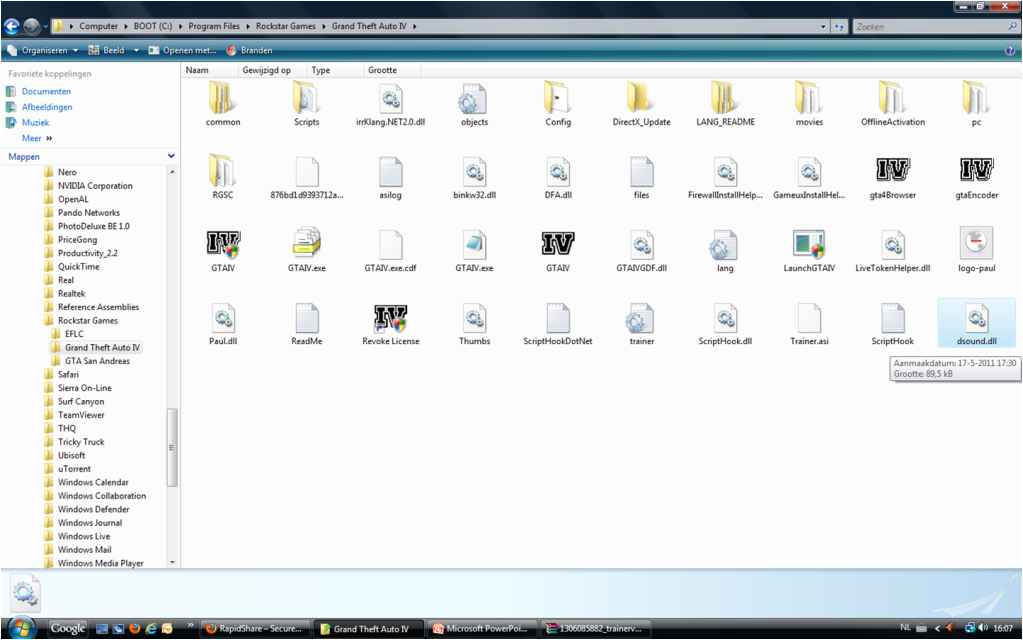Image resolution: width=1023 pixels, height=640 pixels.
Task: Select the objects file icon
Action: pyautogui.click(x=474, y=99)
